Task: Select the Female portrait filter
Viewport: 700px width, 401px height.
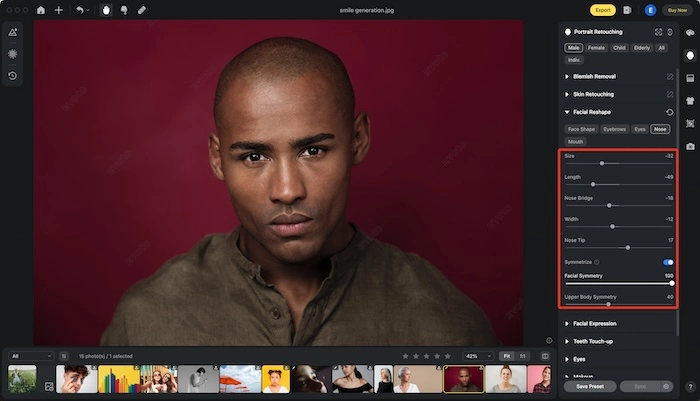Action: [x=597, y=47]
